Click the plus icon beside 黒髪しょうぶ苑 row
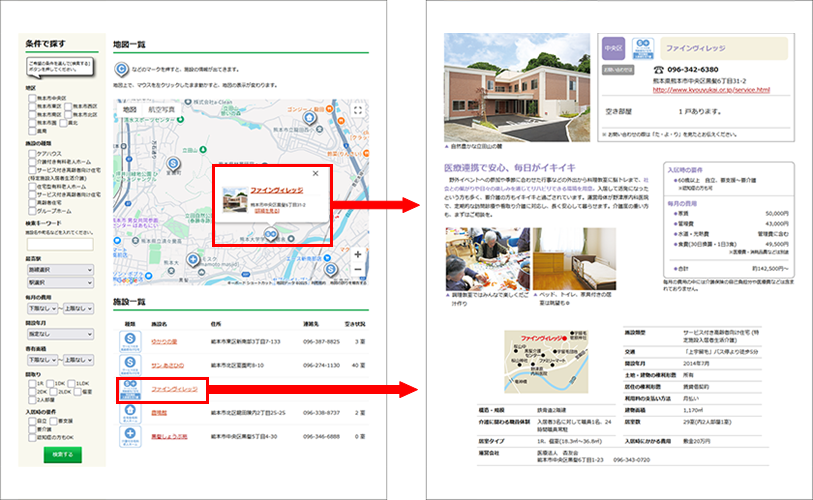Image resolution: width=813 pixels, height=500 pixels. click(130, 435)
